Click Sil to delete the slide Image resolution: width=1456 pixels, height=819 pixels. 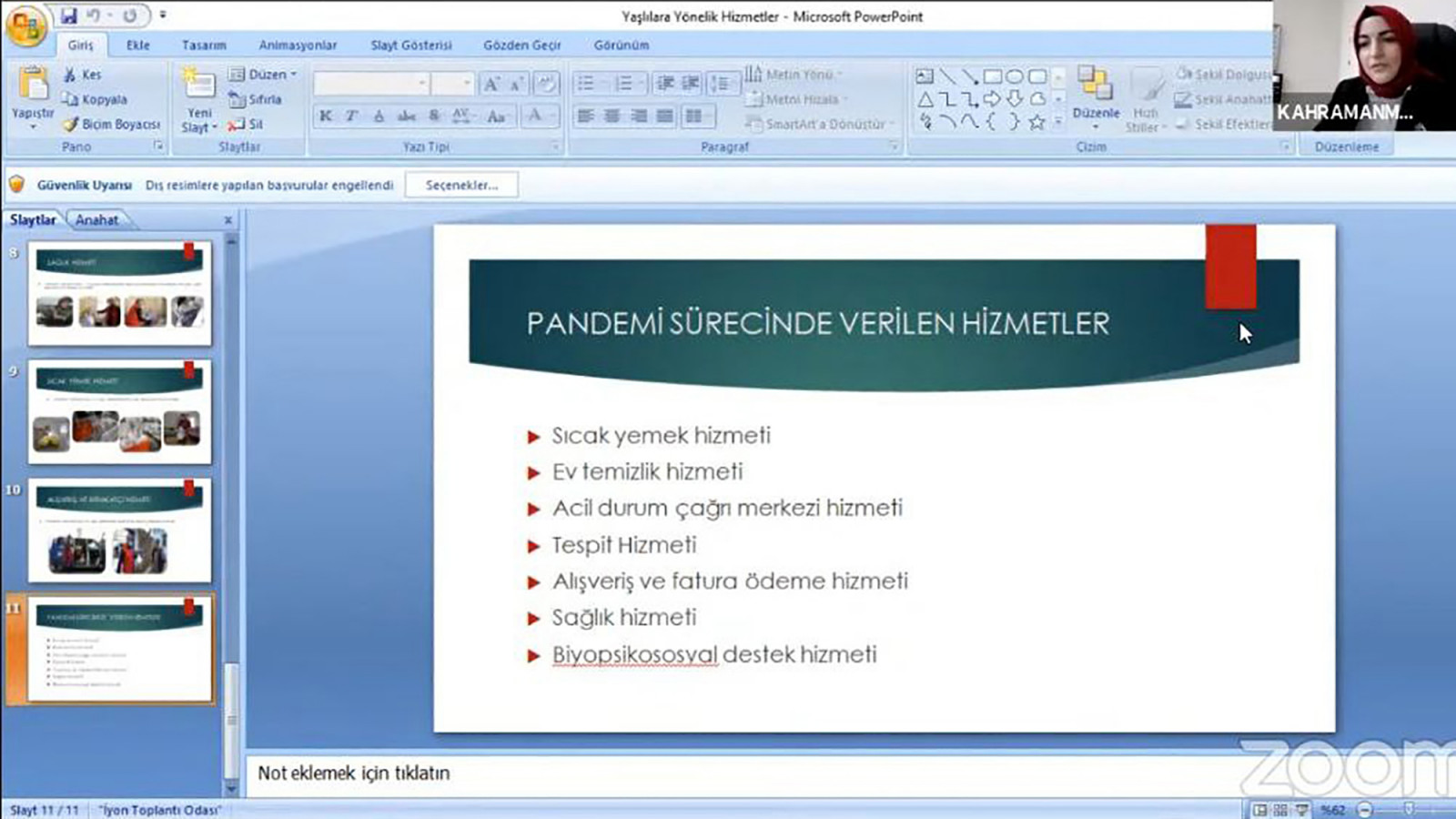(247, 124)
